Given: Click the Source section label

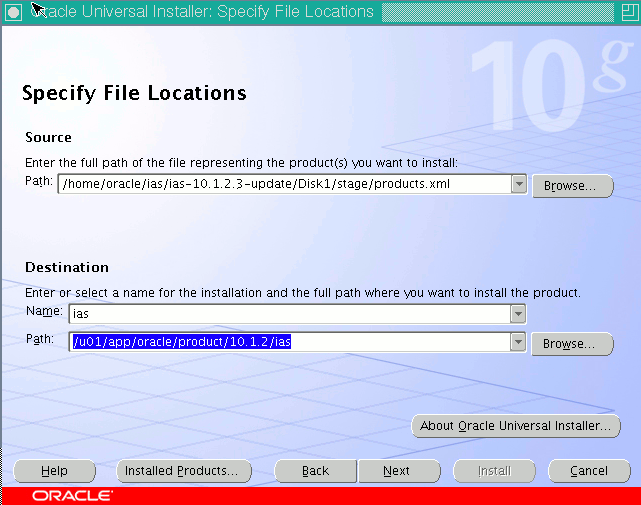Looking at the screenshot, I should [48, 137].
